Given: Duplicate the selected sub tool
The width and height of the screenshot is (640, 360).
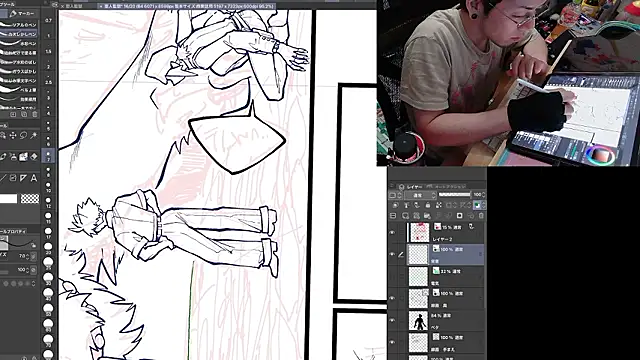Looking at the screenshot, I should (24, 114).
